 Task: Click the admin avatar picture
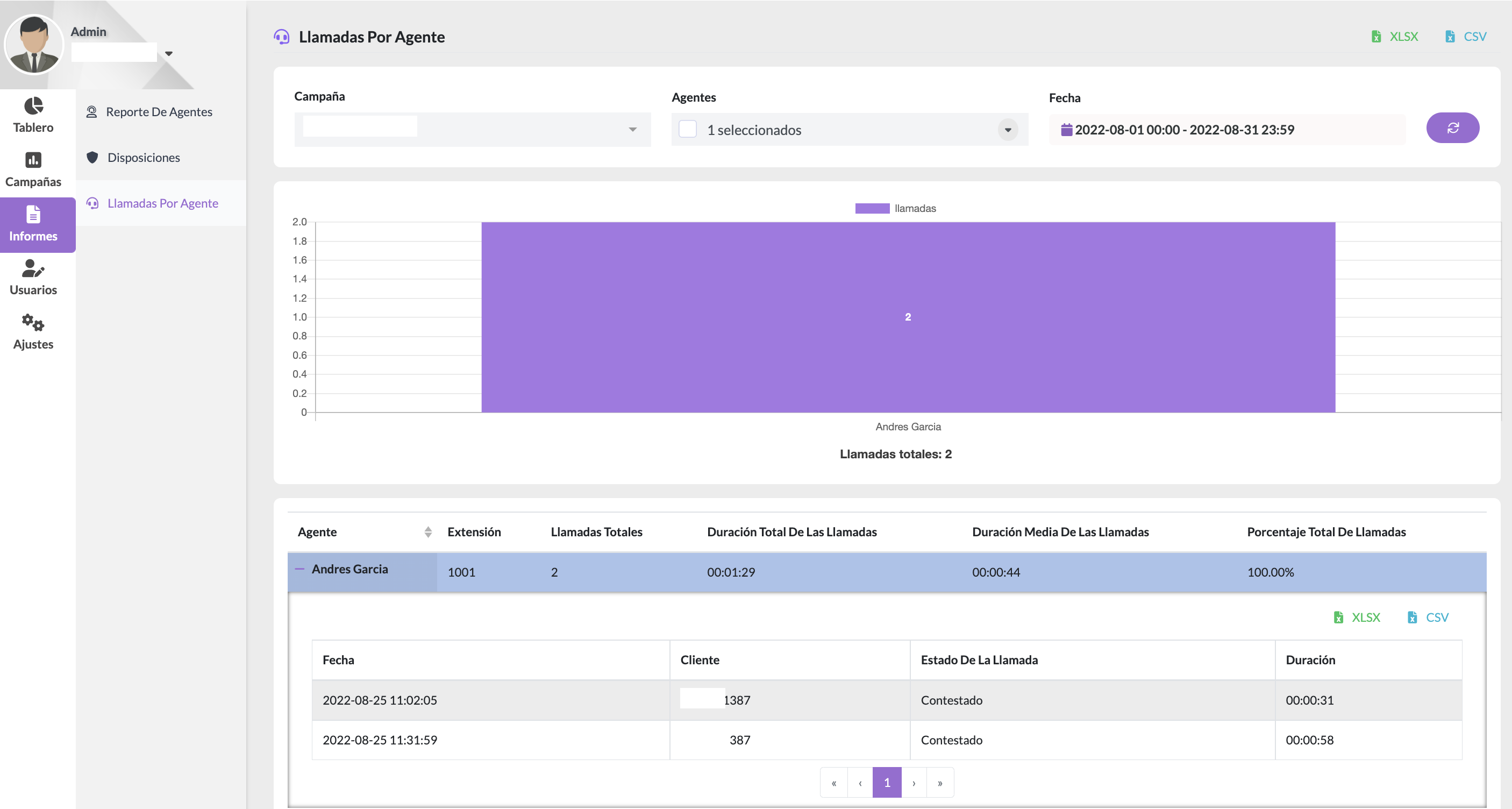[33, 45]
